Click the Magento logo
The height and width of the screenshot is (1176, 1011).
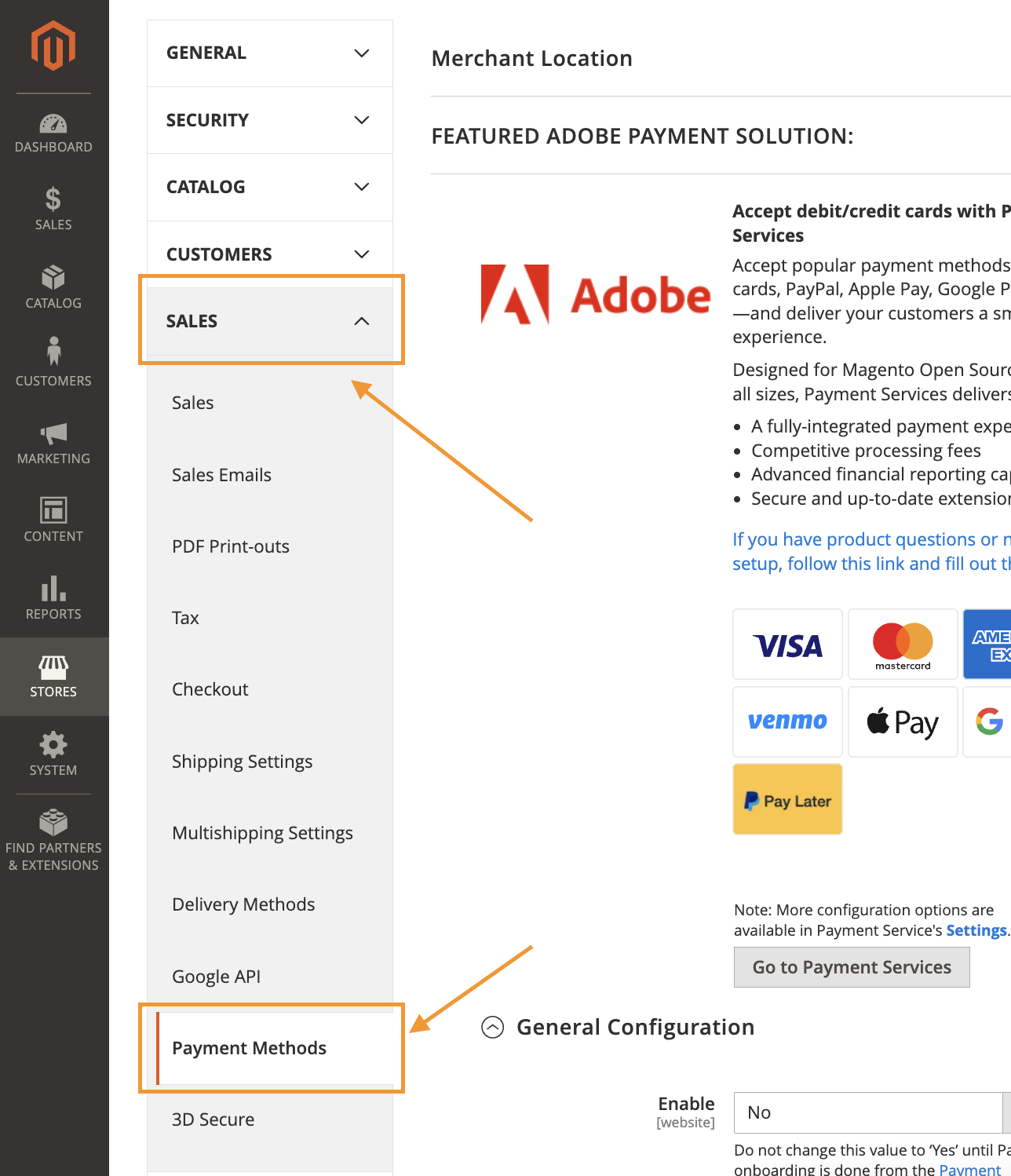(x=53, y=46)
